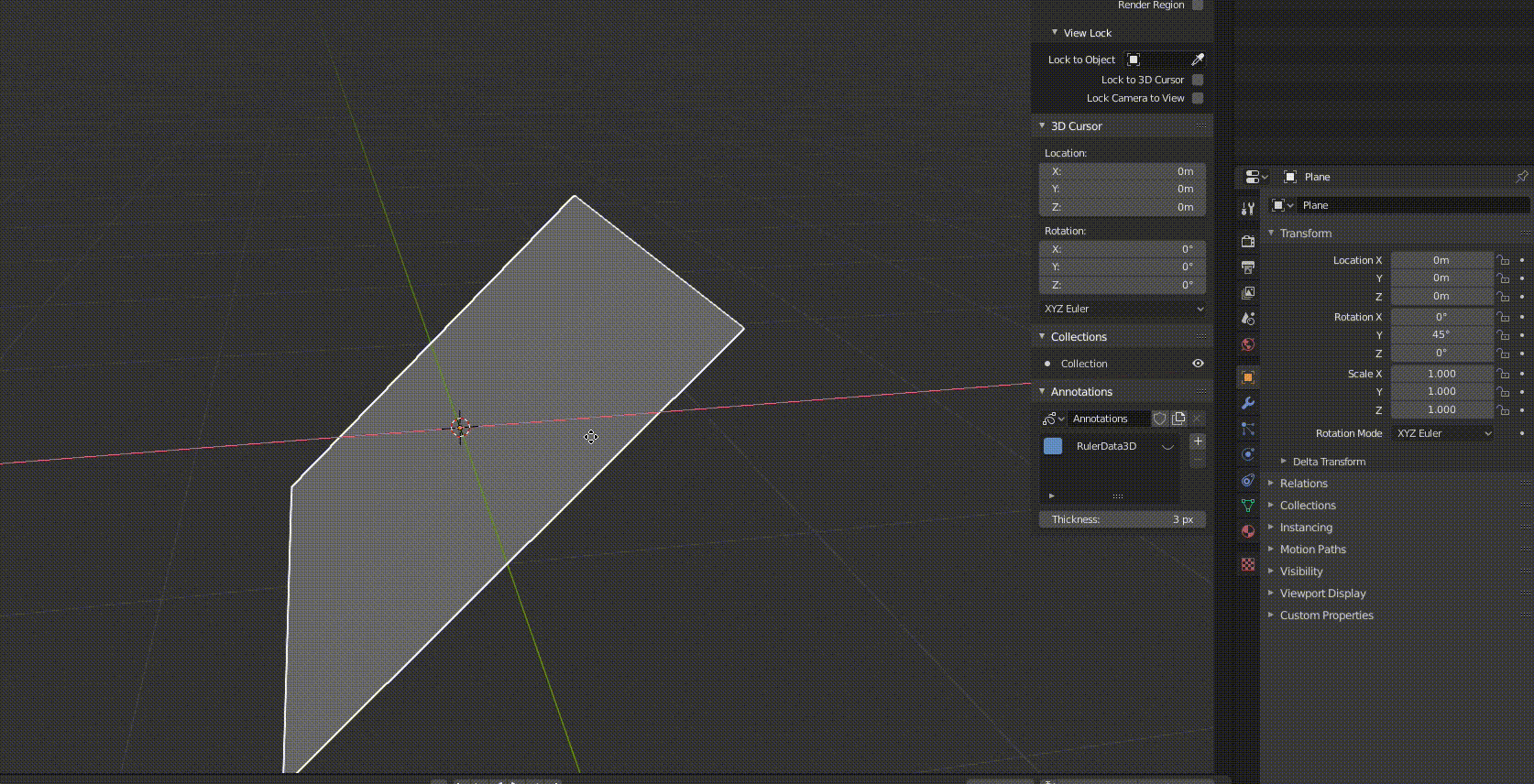Open the Particles properties tab

[x=1247, y=429]
